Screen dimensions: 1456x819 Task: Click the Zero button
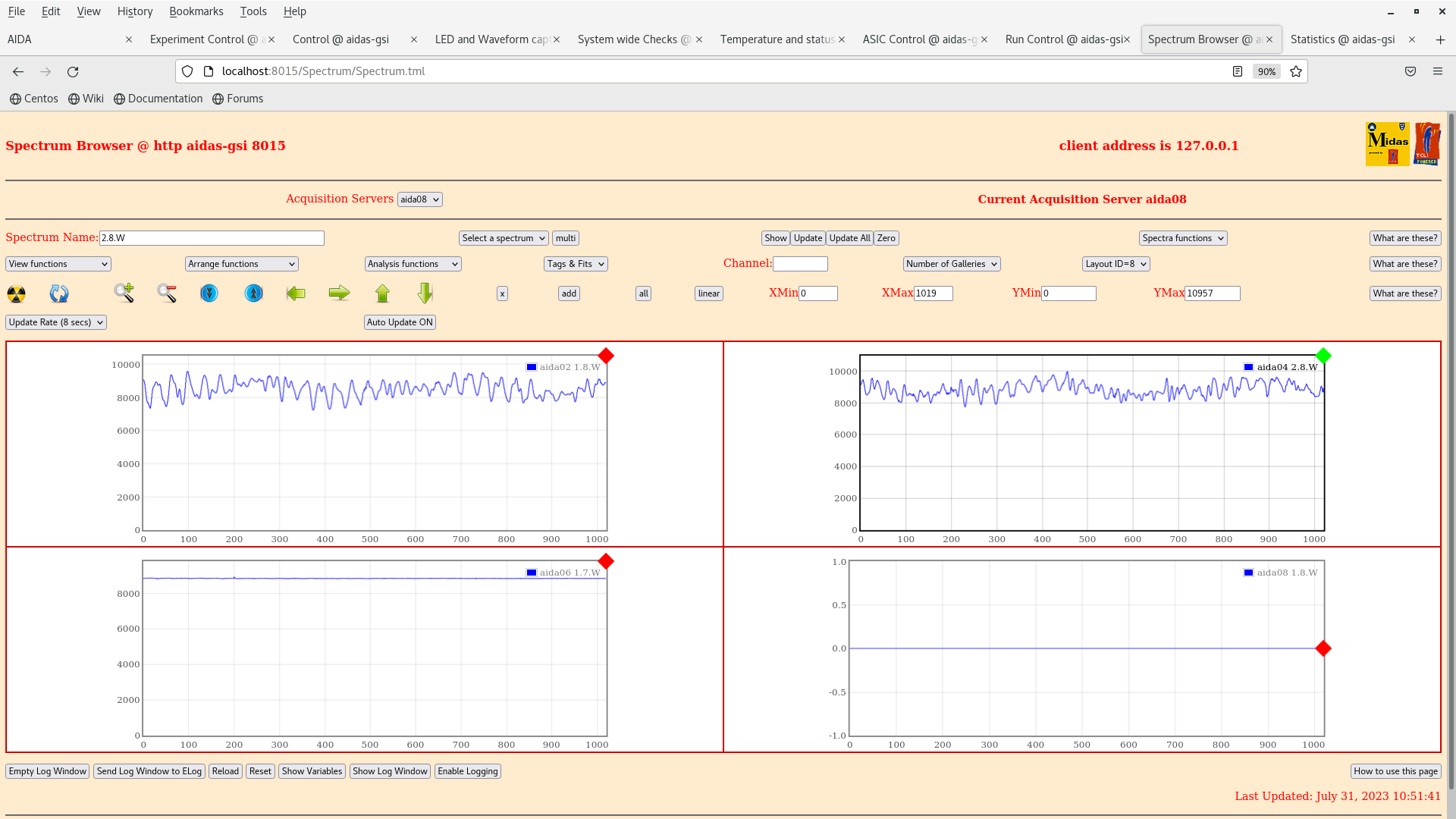886,238
